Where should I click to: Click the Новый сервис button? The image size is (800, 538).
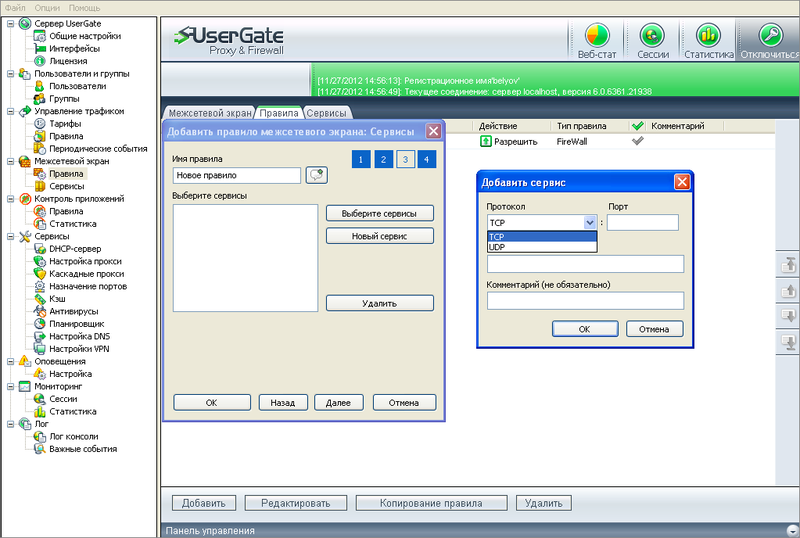380,236
